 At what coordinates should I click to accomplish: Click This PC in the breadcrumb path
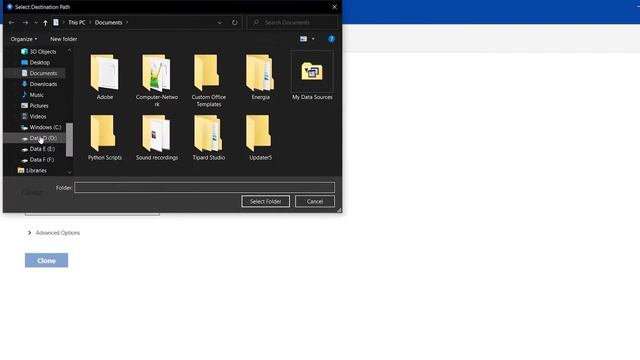77,22
